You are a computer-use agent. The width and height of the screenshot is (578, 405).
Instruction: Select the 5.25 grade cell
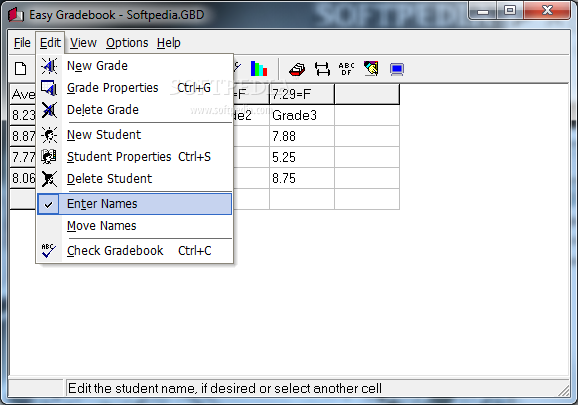(x=302, y=157)
